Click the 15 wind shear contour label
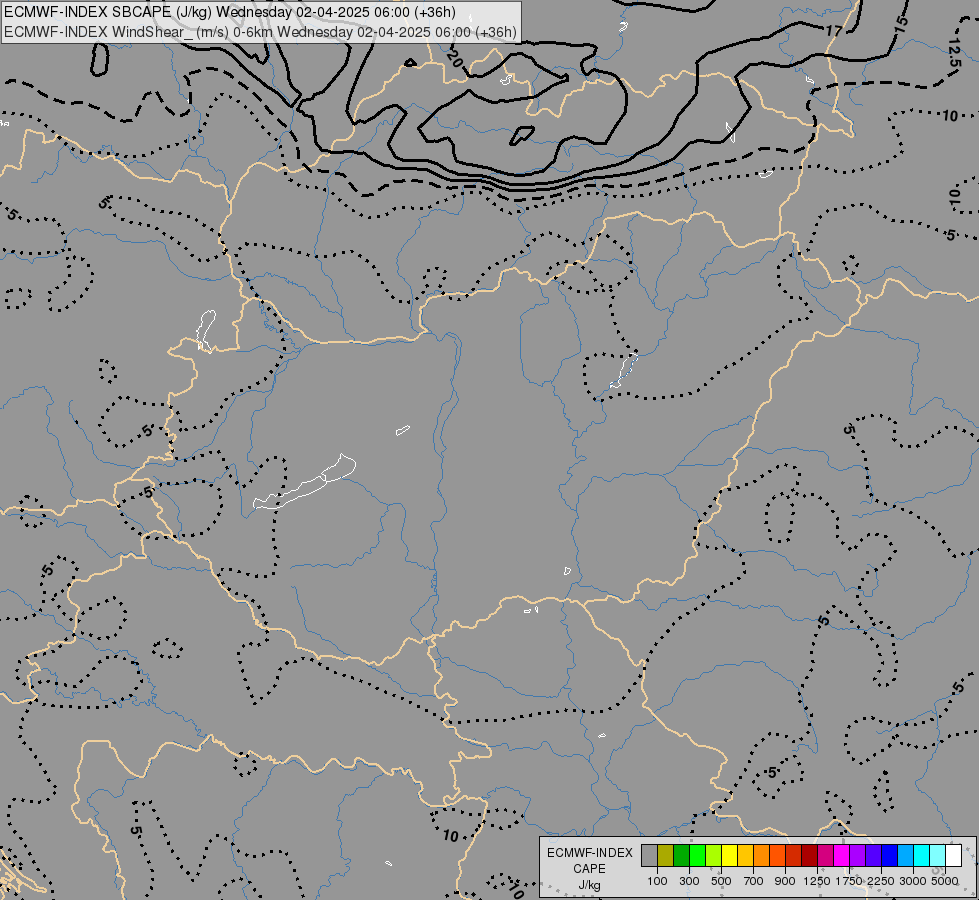 click(901, 24)
